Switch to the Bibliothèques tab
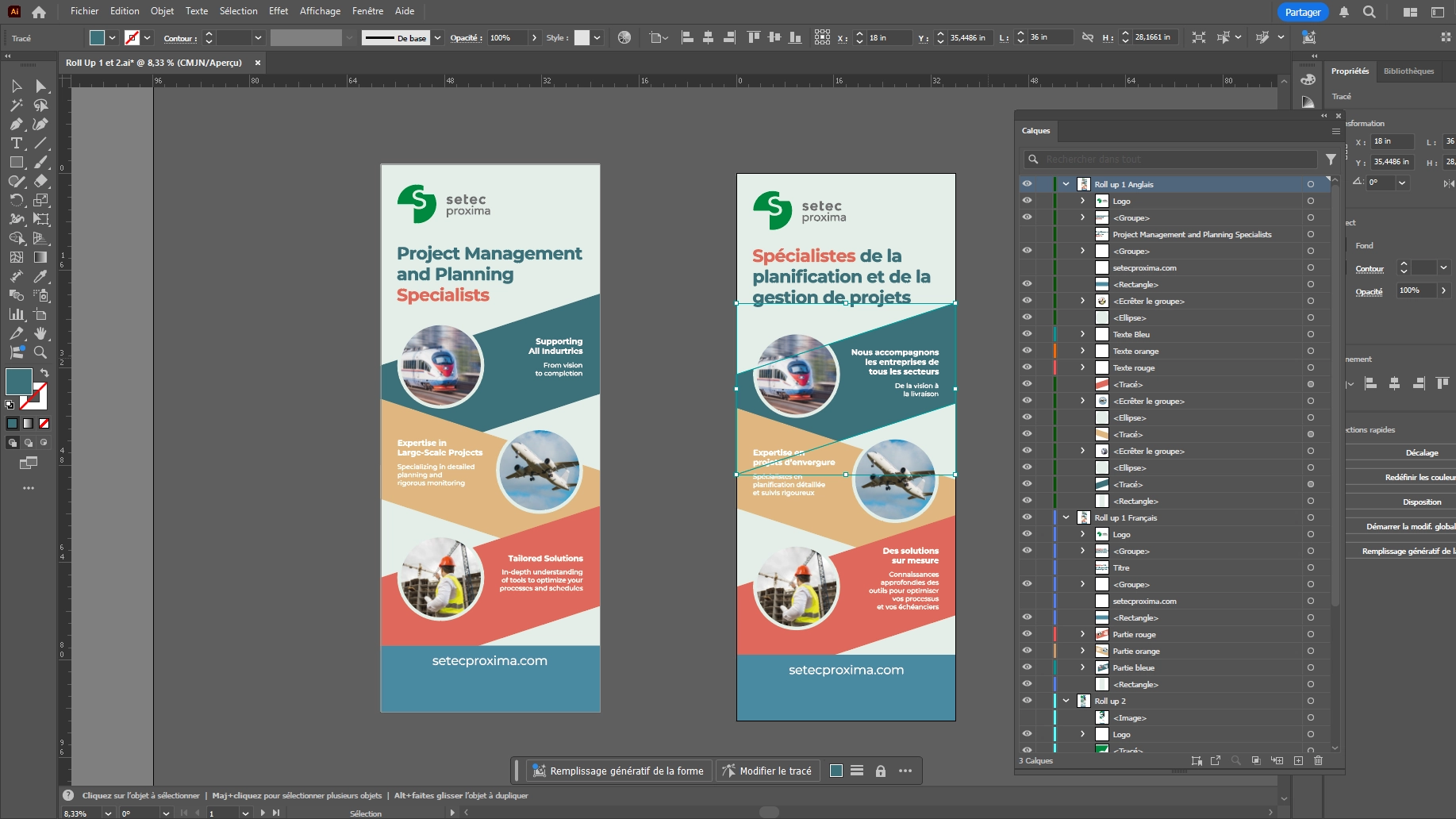Screen dimensions: 1456x819 click(x=1408, y=71)
